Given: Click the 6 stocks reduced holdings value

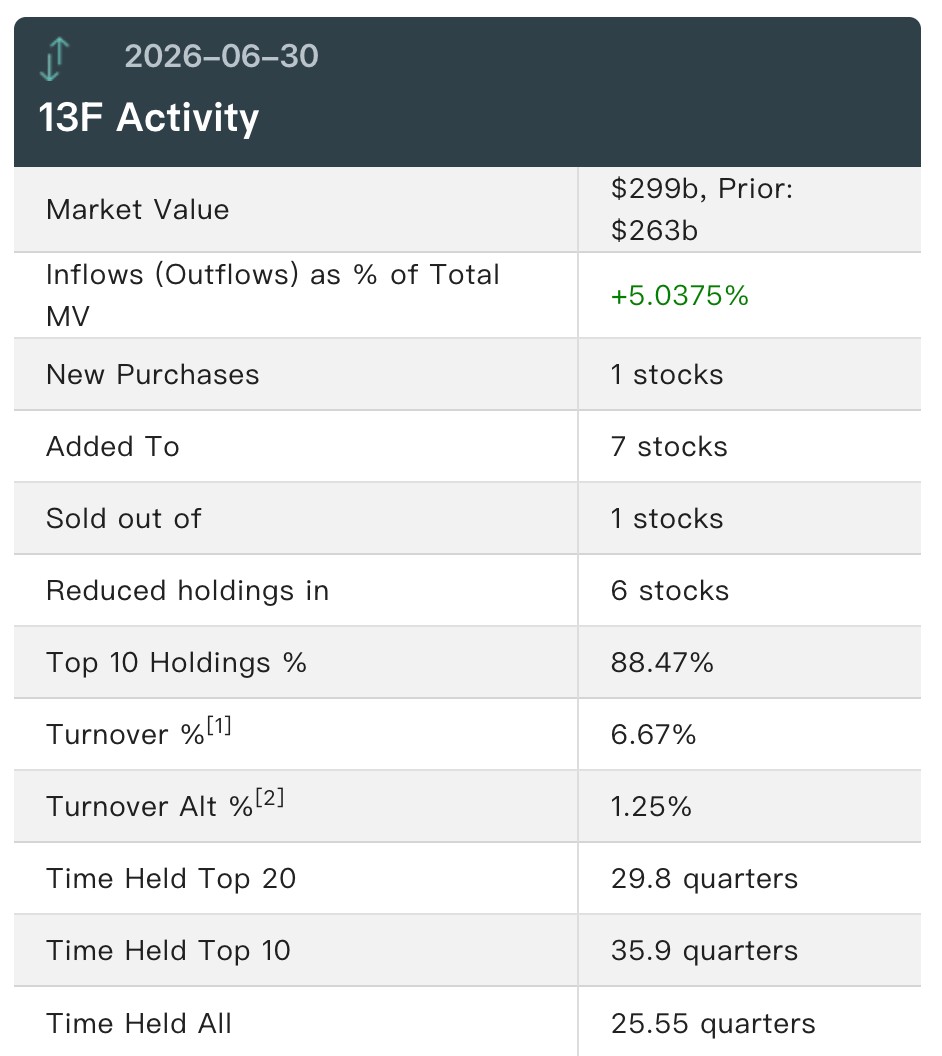Looking at the screenshot, I should (670, 591).
